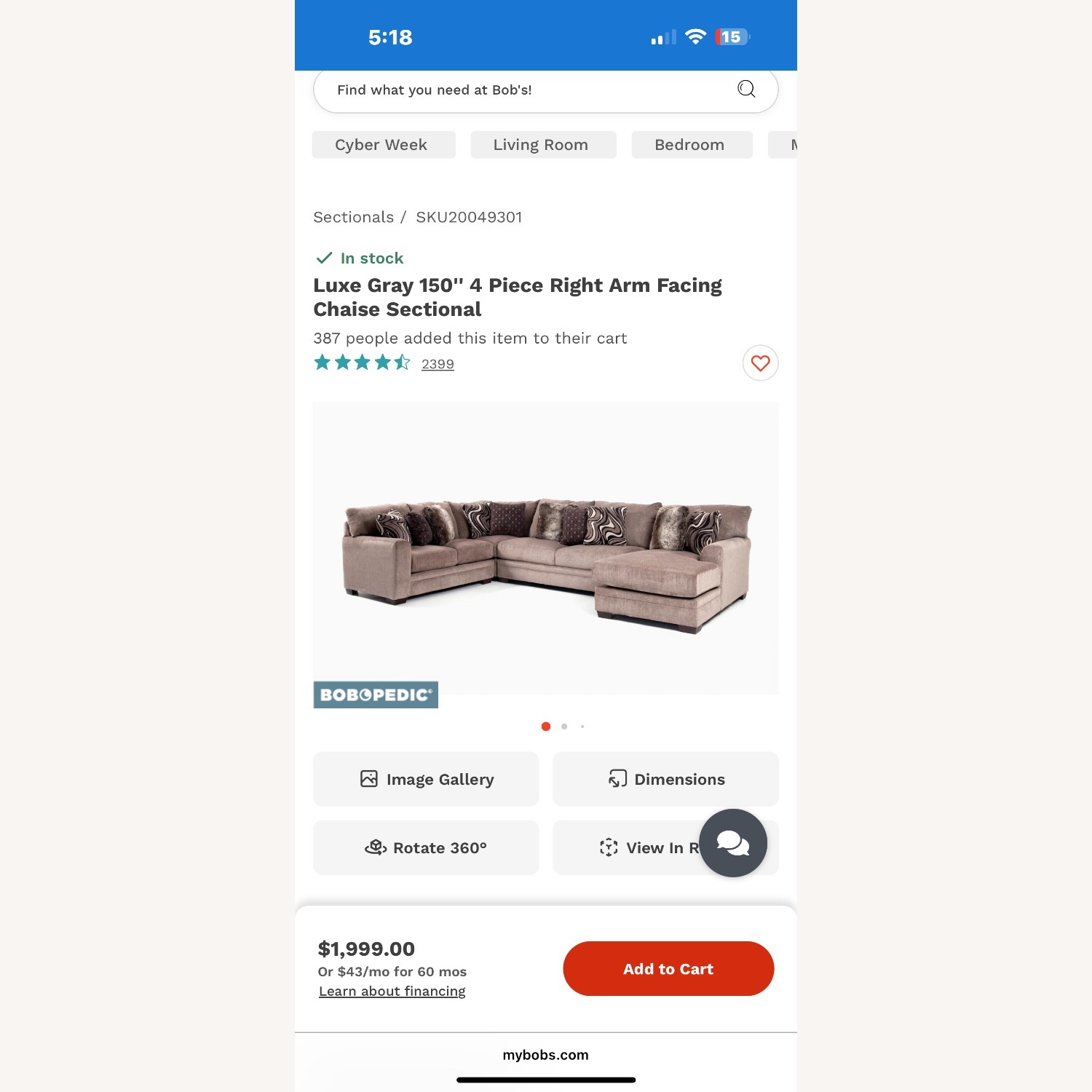1092x1092 pixels.
Task: Tap the search magnifier icon
Action: tap(746, 89)
